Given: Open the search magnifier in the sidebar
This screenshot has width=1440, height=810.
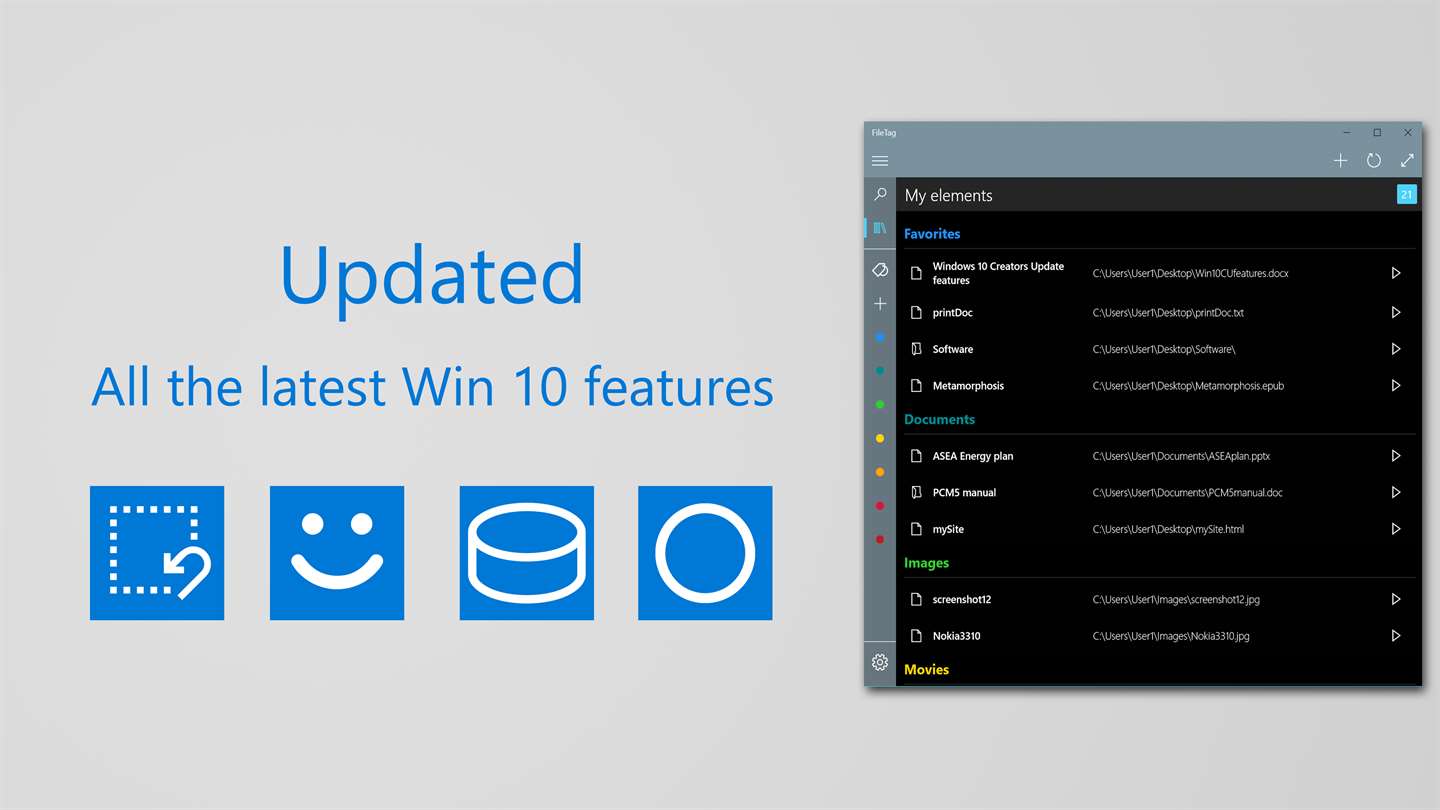Looking at the screenshot, I should 880,194.
